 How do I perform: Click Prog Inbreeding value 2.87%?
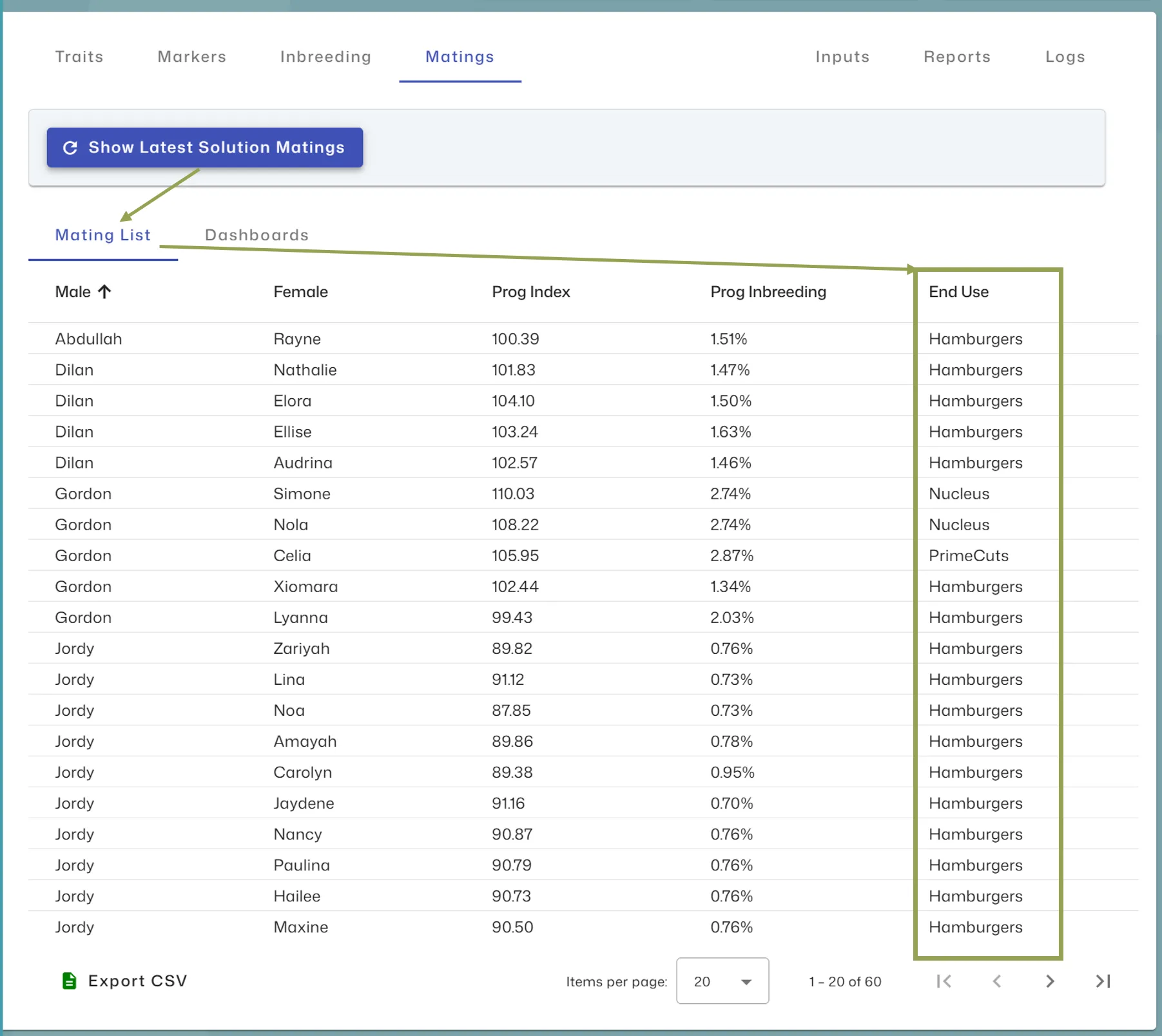(x=731, y=555)
